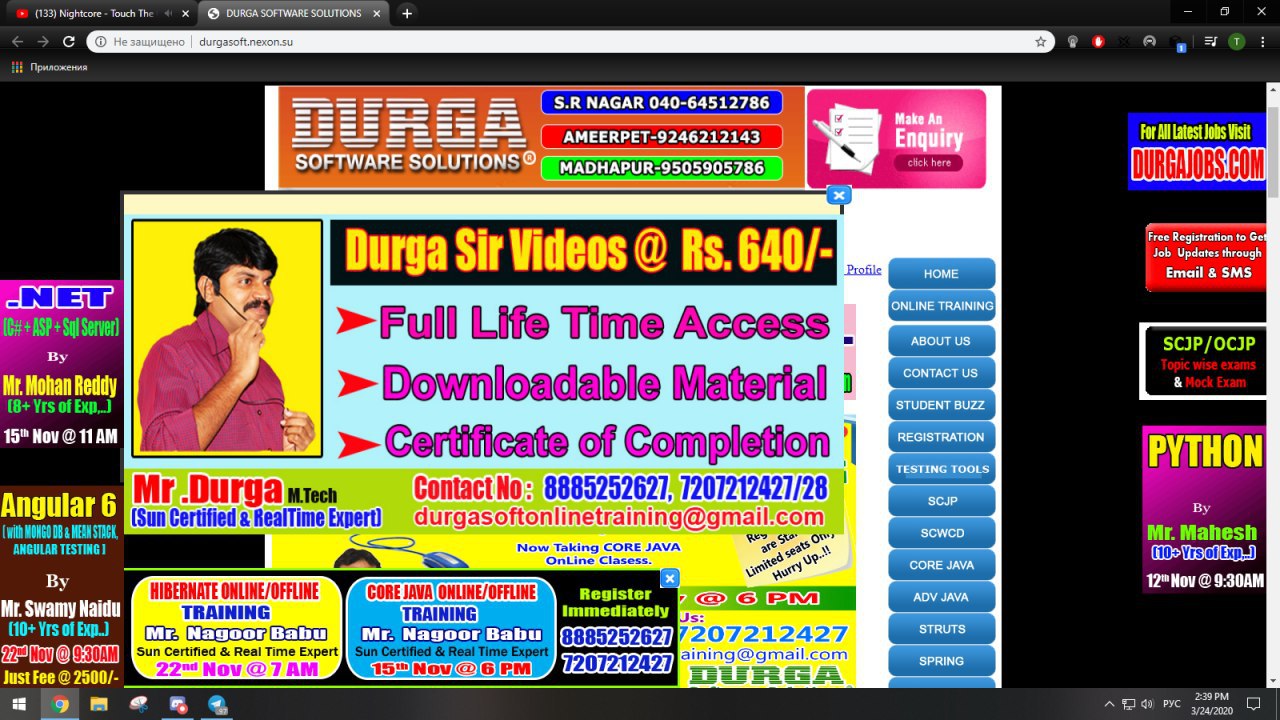Screen dimensions: 1280x720
Task: Open the taskbar app with red badge
Action: (x=178, y=704)
